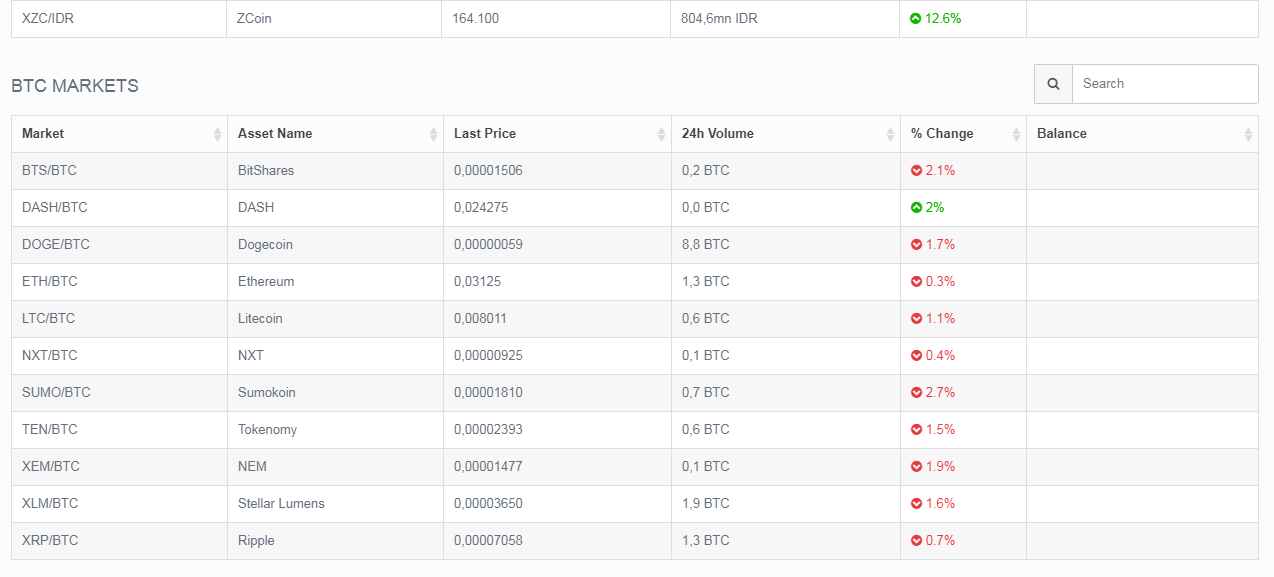Click the down arrow icon for TEN/BTC
The width and height of the screenshot is (1274, 577).
click(x=916, y=430)
